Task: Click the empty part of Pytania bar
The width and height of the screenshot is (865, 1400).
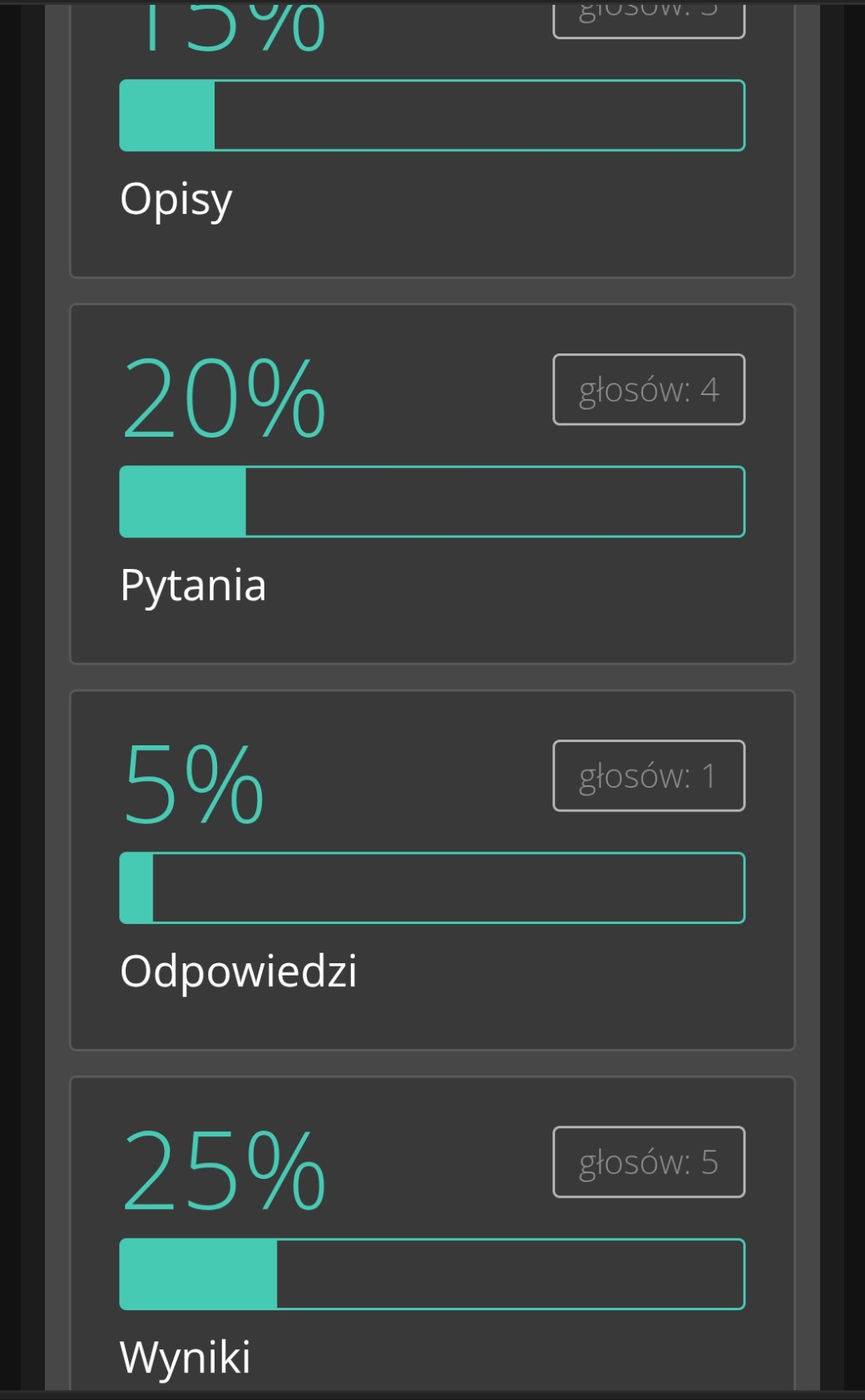Action: pyautogui.click(x=495, y=502)
